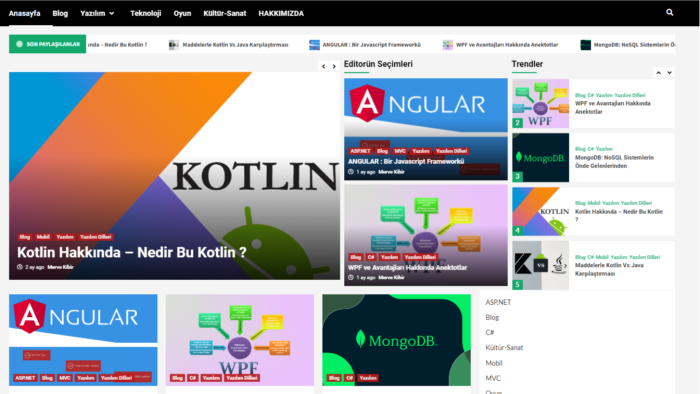Click ASP.NET tag on Angular editor card
Viewport: 700px width, 394px height.
(360, 151)
